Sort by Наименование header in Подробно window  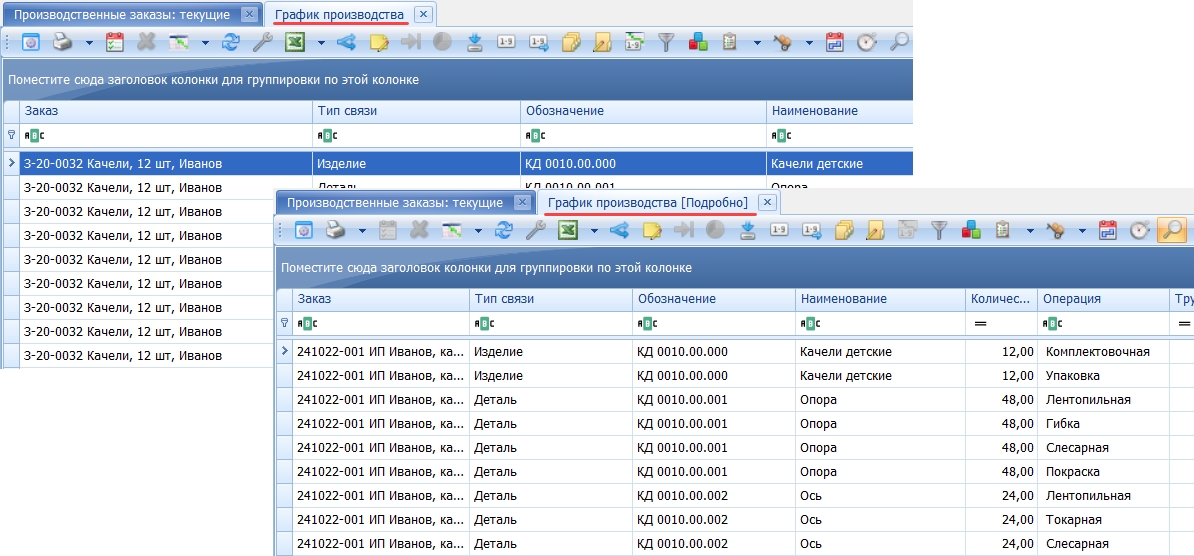(880, 299)
